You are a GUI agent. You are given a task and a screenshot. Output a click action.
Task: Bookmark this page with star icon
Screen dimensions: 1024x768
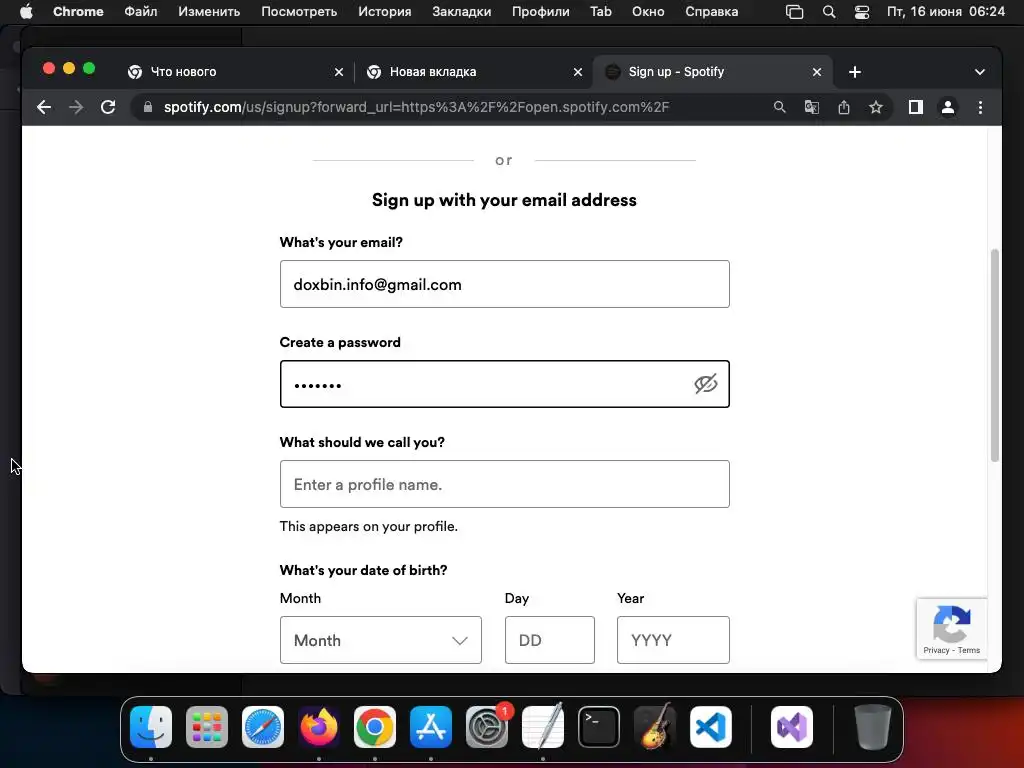pyautogui.click(x=876, y=107)
